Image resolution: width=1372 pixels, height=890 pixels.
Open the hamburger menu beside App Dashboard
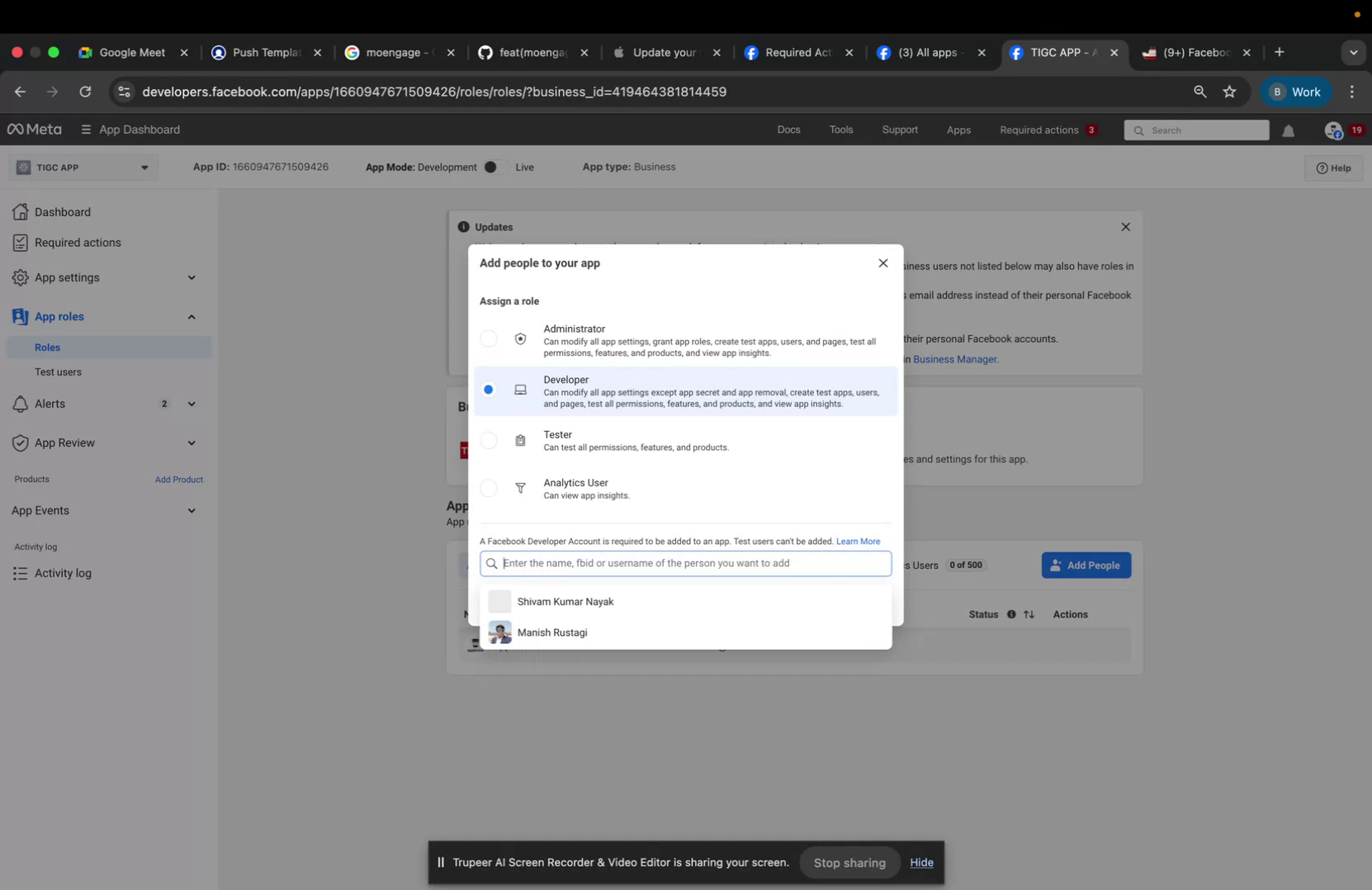click(x=85, y=130)
